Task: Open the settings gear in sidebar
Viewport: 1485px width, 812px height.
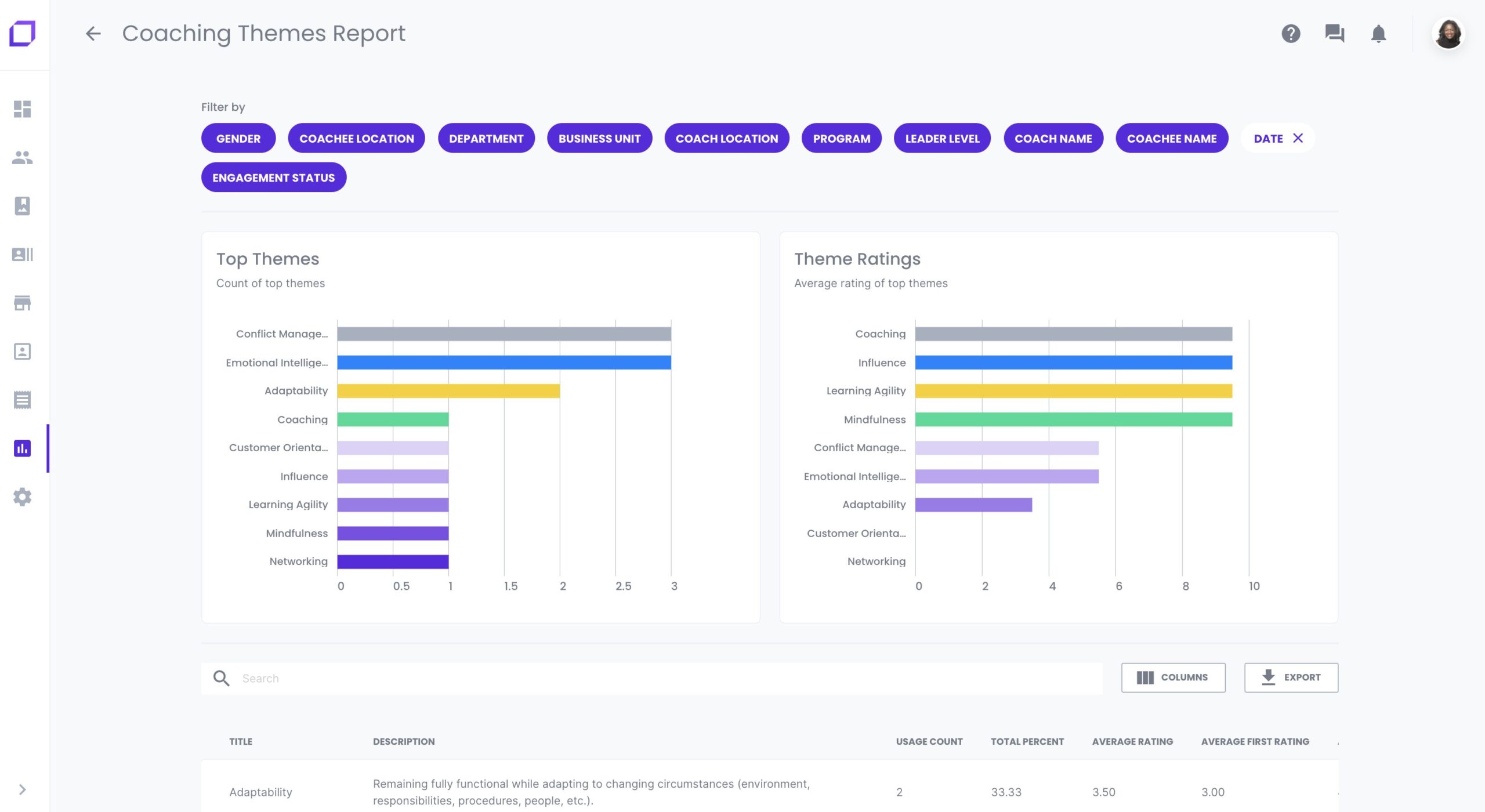Action: [x=22, y=497]
